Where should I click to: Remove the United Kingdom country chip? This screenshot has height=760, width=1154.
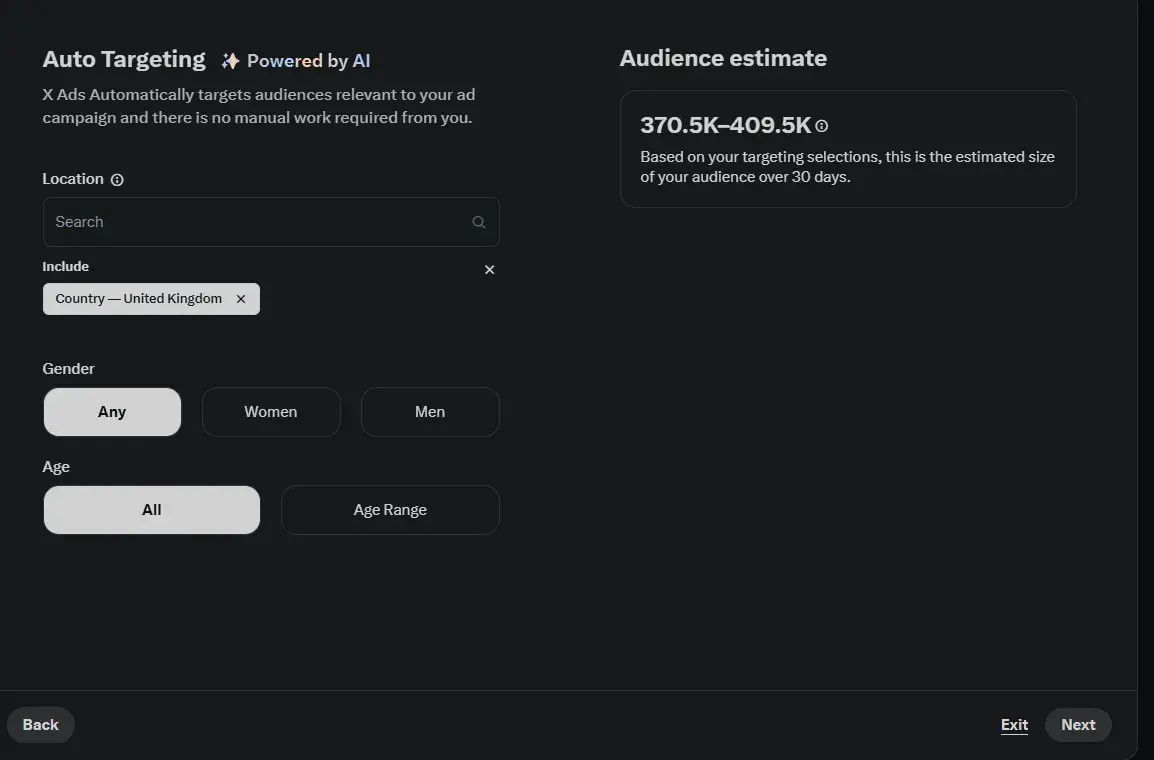click(241, 299)
